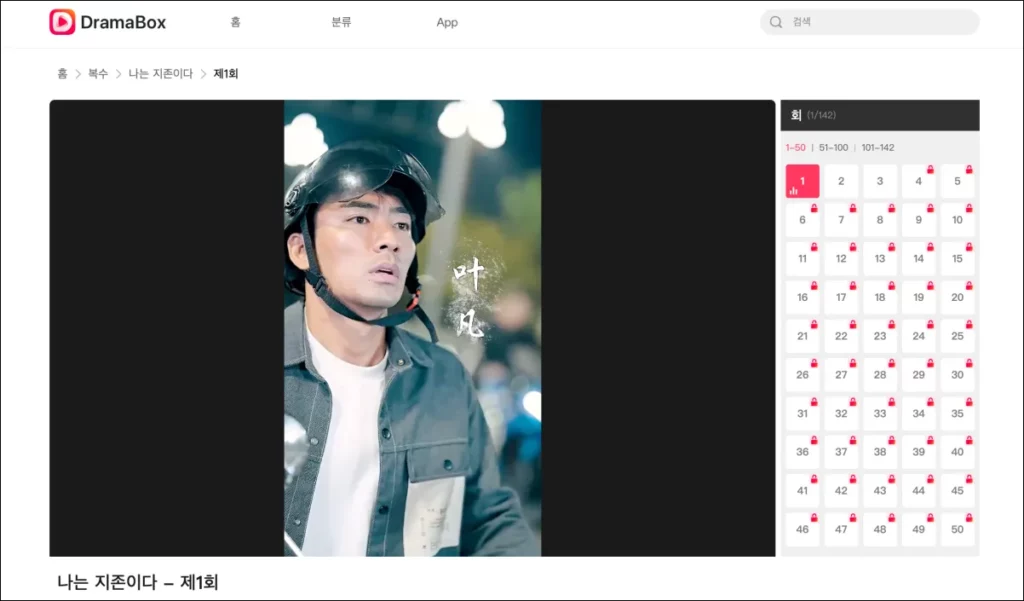The width and height of the screenshot is (1024, 601).
Task: Open locked episode 9
Action: tap(919, 220)
